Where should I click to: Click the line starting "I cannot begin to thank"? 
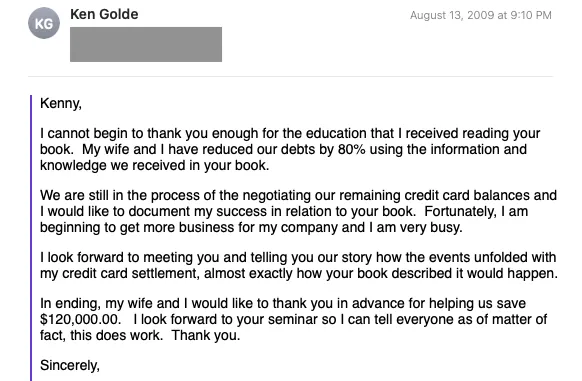(290, 133)
